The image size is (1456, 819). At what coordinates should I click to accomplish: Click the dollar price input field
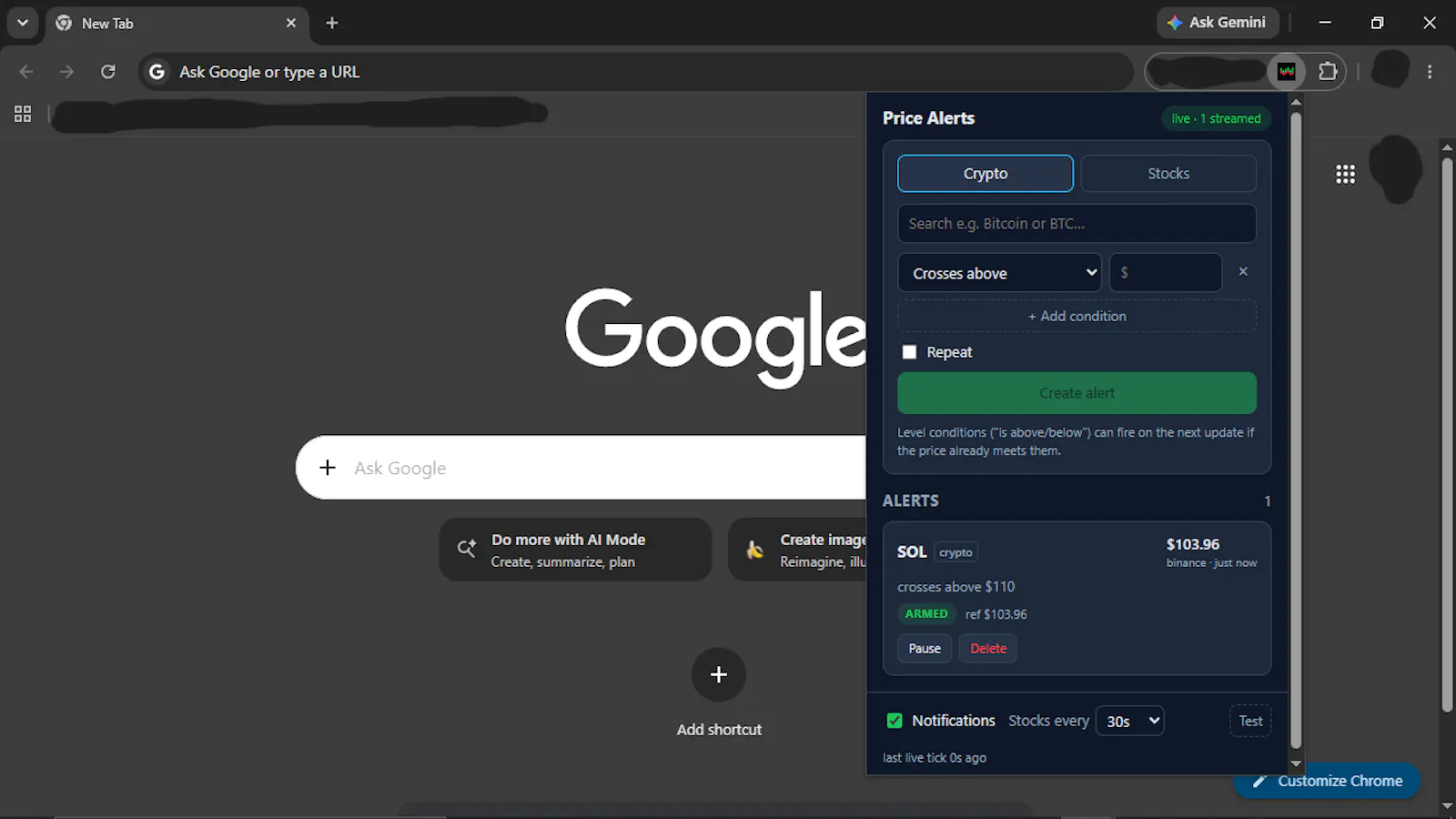[x=1166, y=273]
